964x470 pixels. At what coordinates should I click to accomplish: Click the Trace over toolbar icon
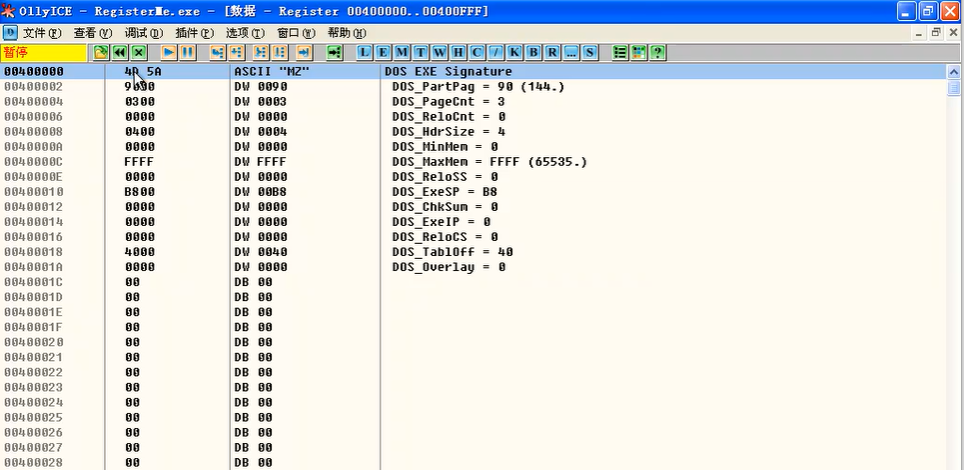point(280,53)
